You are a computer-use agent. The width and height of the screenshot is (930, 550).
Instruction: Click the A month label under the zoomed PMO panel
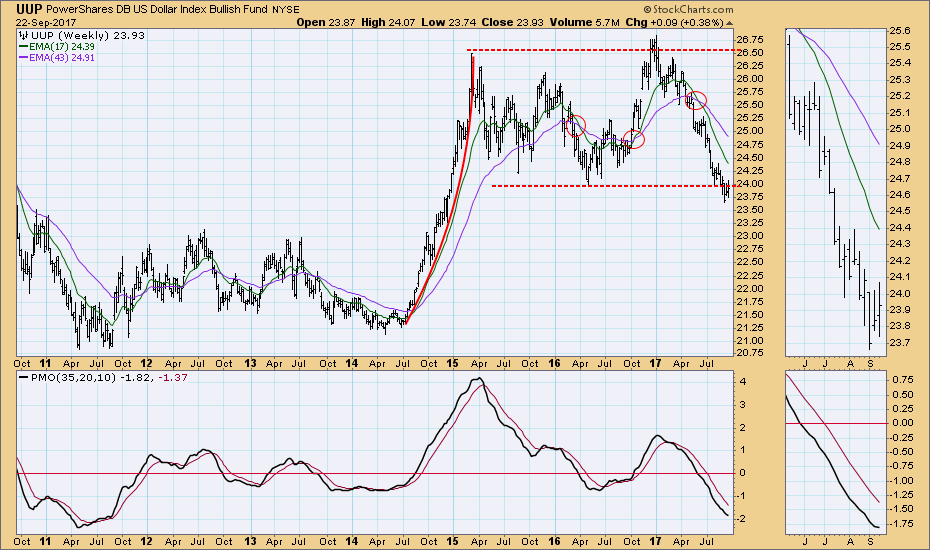coord(850,541)
